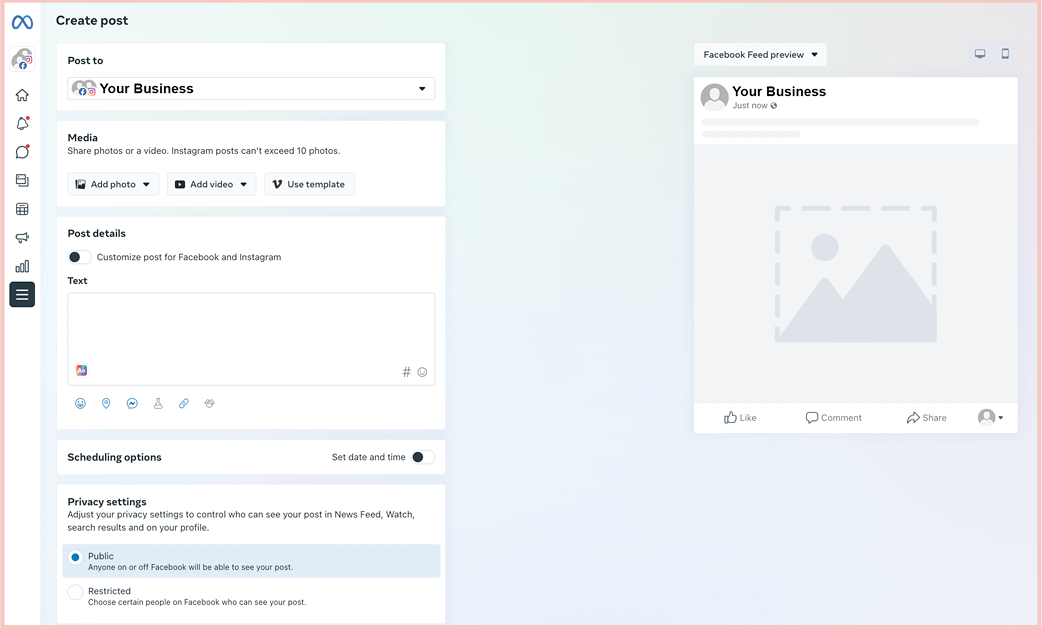Switch preview to desktop view icon
The width and height of the screenshot is (1042, 629).
pos(980,54)
